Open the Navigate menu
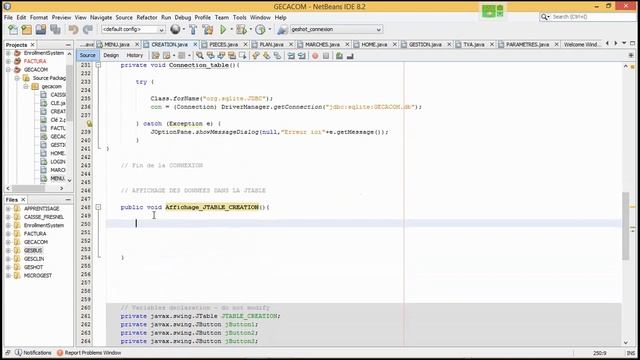 point(101,18)
